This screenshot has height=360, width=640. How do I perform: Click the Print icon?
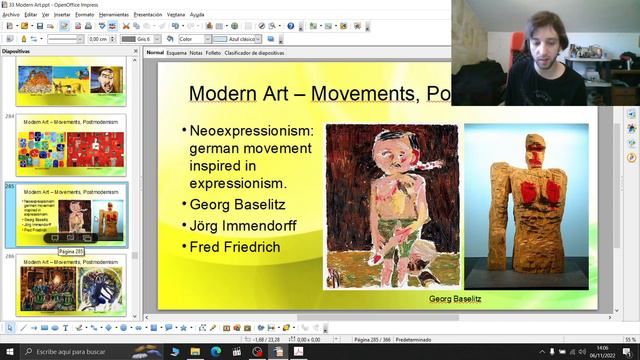coord(88,26)
